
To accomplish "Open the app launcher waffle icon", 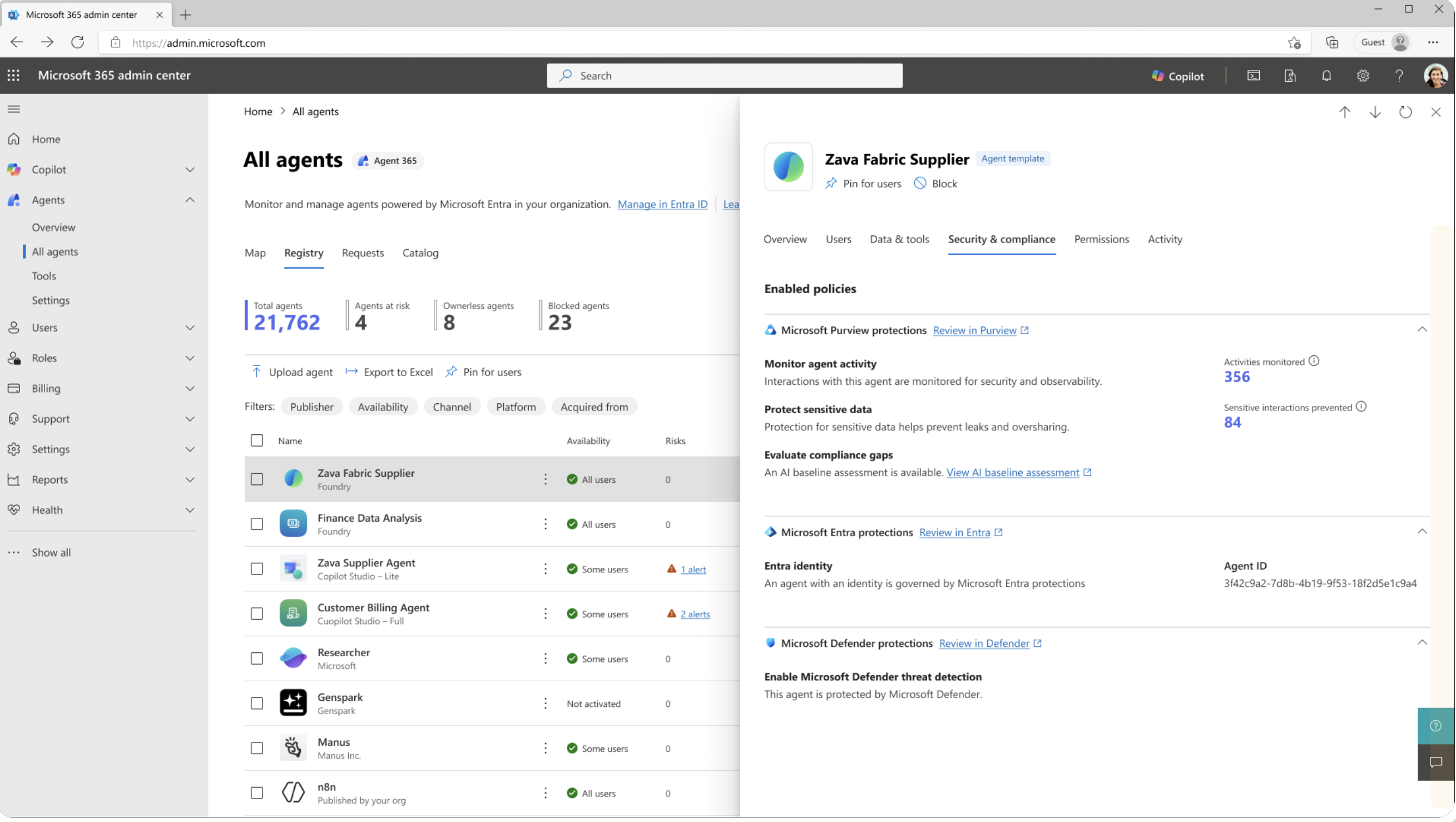I will pyautogui.click(x=13, y=75).
